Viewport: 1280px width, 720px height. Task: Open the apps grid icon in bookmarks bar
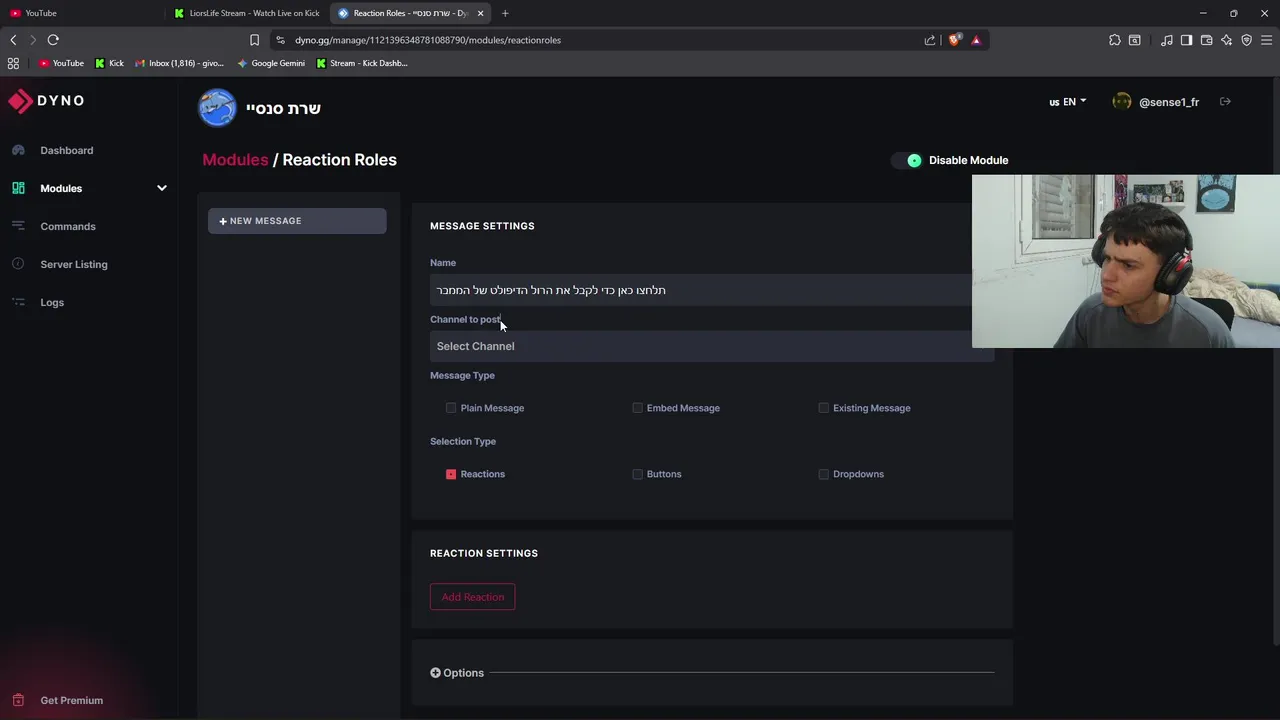tap(13, 63)
